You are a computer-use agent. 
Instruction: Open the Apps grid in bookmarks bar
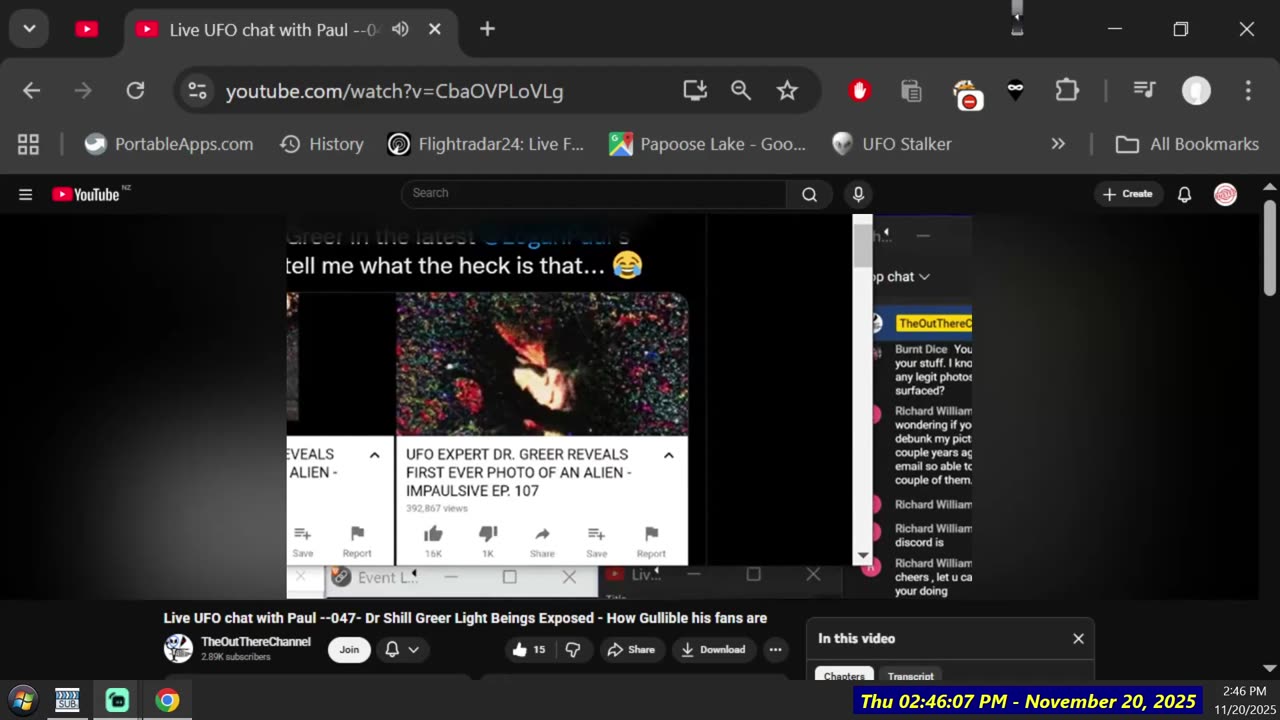pyautogui.click(x=28, y=144)
